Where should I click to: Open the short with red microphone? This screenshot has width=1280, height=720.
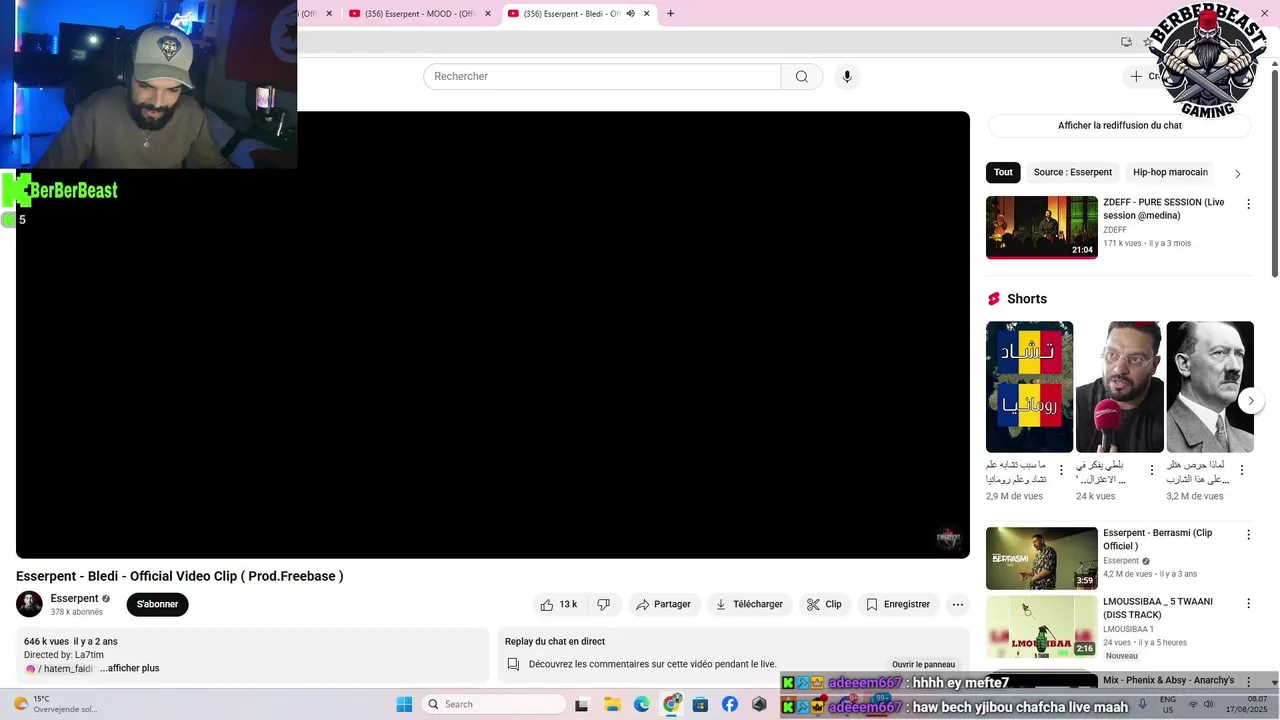(1119, 387)
